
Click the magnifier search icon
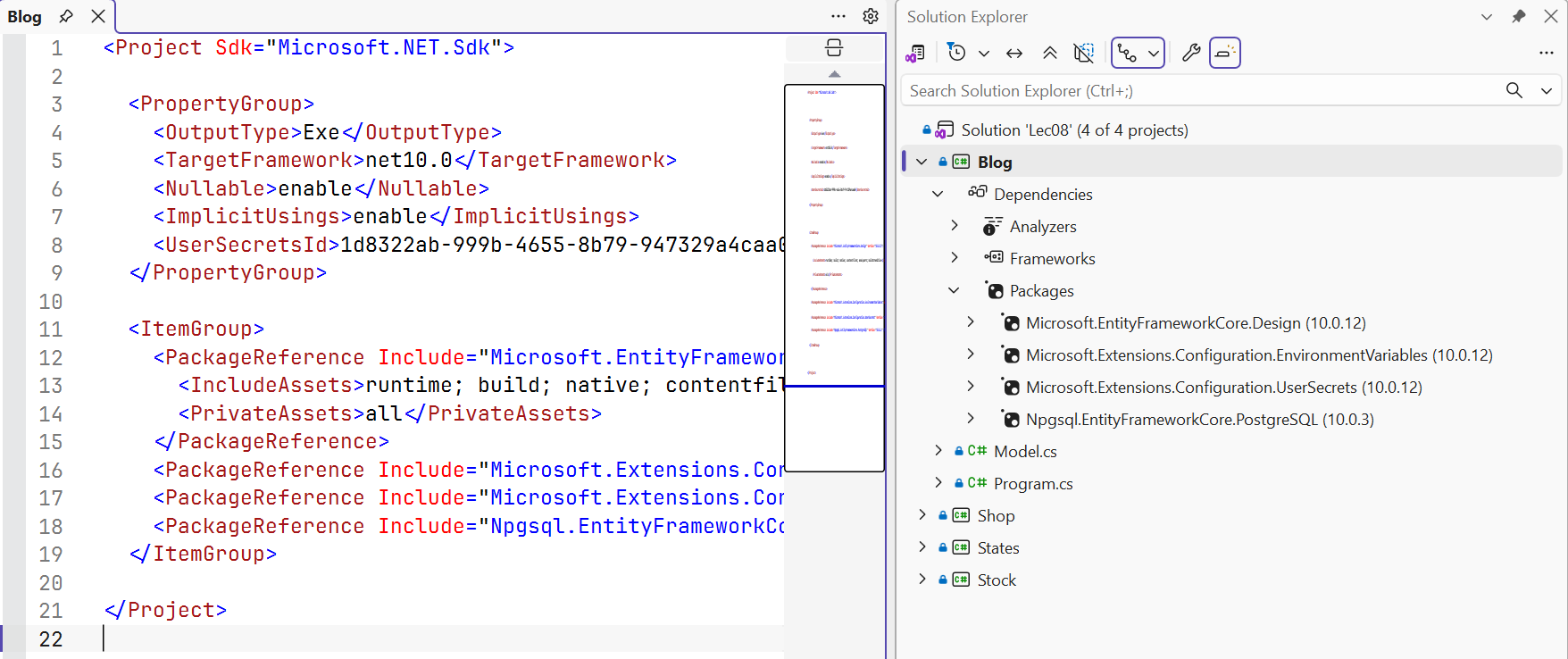[x=1514, y=90]
